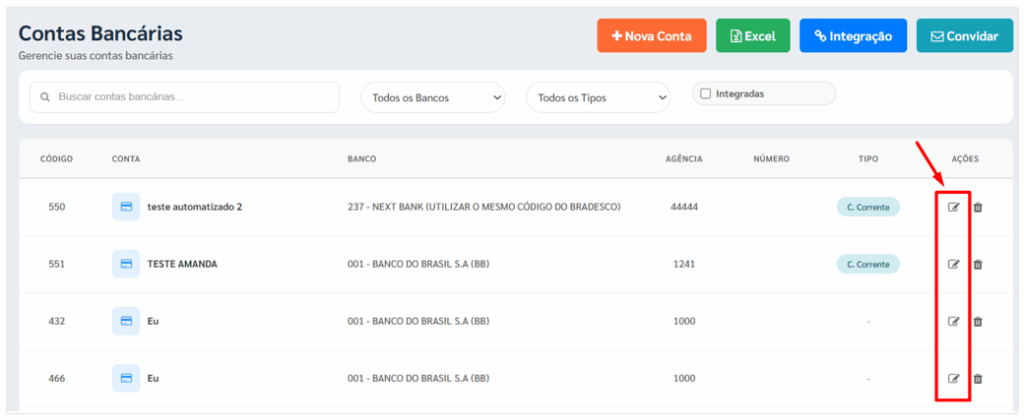Open edit for account code 432
The height and width of the screenshot is (420, 1024).
click(953, 321)
